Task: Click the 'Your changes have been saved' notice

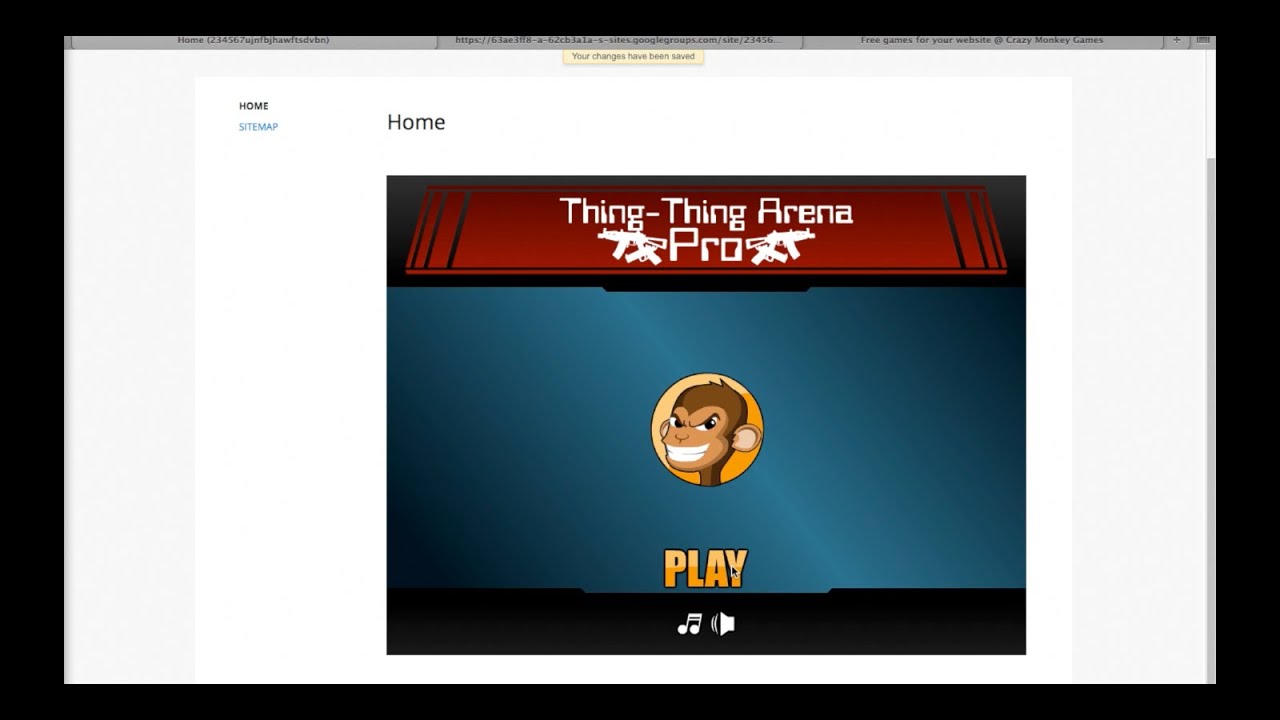Action: pos(633,56)
